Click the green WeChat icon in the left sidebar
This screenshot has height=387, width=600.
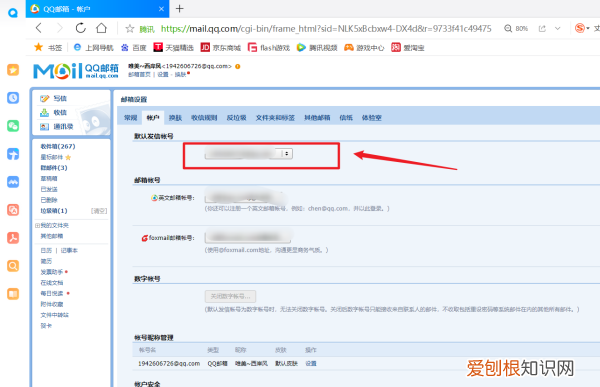13,126
